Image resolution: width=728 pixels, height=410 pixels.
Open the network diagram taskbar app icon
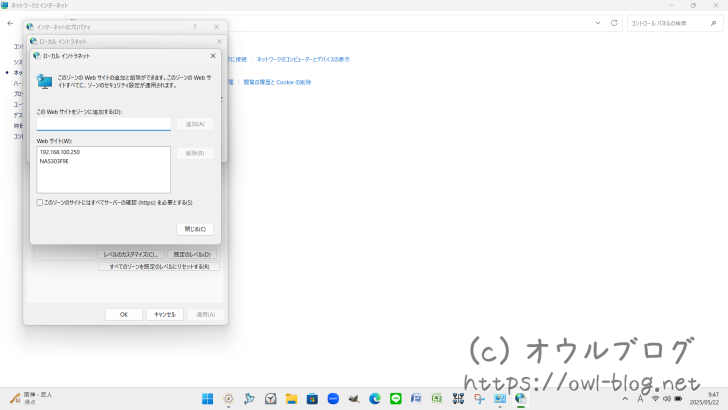(458, 398)
